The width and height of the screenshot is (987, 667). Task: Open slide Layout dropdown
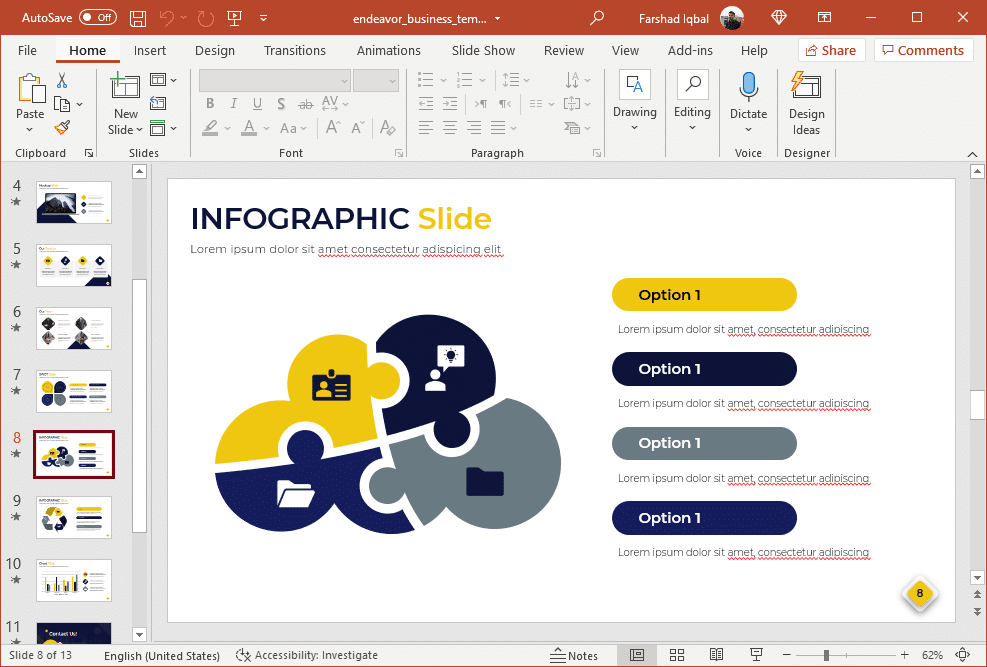coord(163,80)
